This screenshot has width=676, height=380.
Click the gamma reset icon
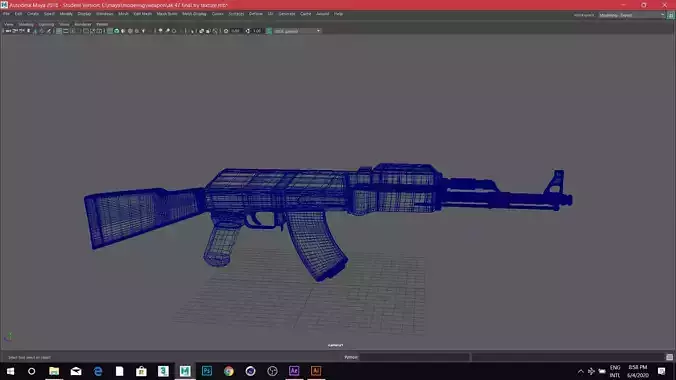247,31
